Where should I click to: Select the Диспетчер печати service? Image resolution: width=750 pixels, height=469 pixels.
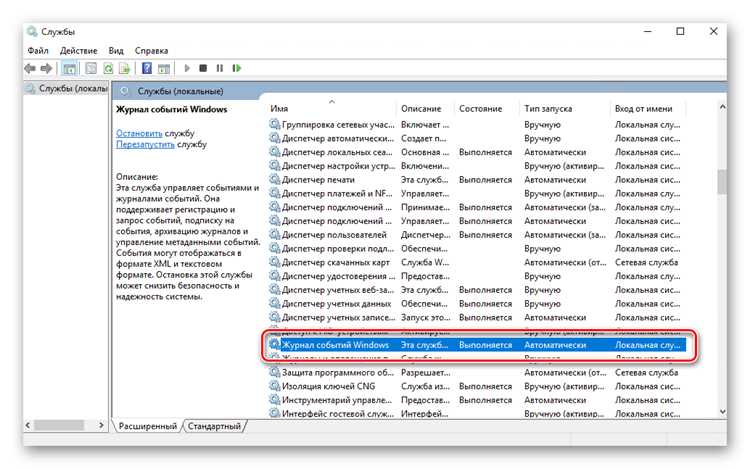477,180
